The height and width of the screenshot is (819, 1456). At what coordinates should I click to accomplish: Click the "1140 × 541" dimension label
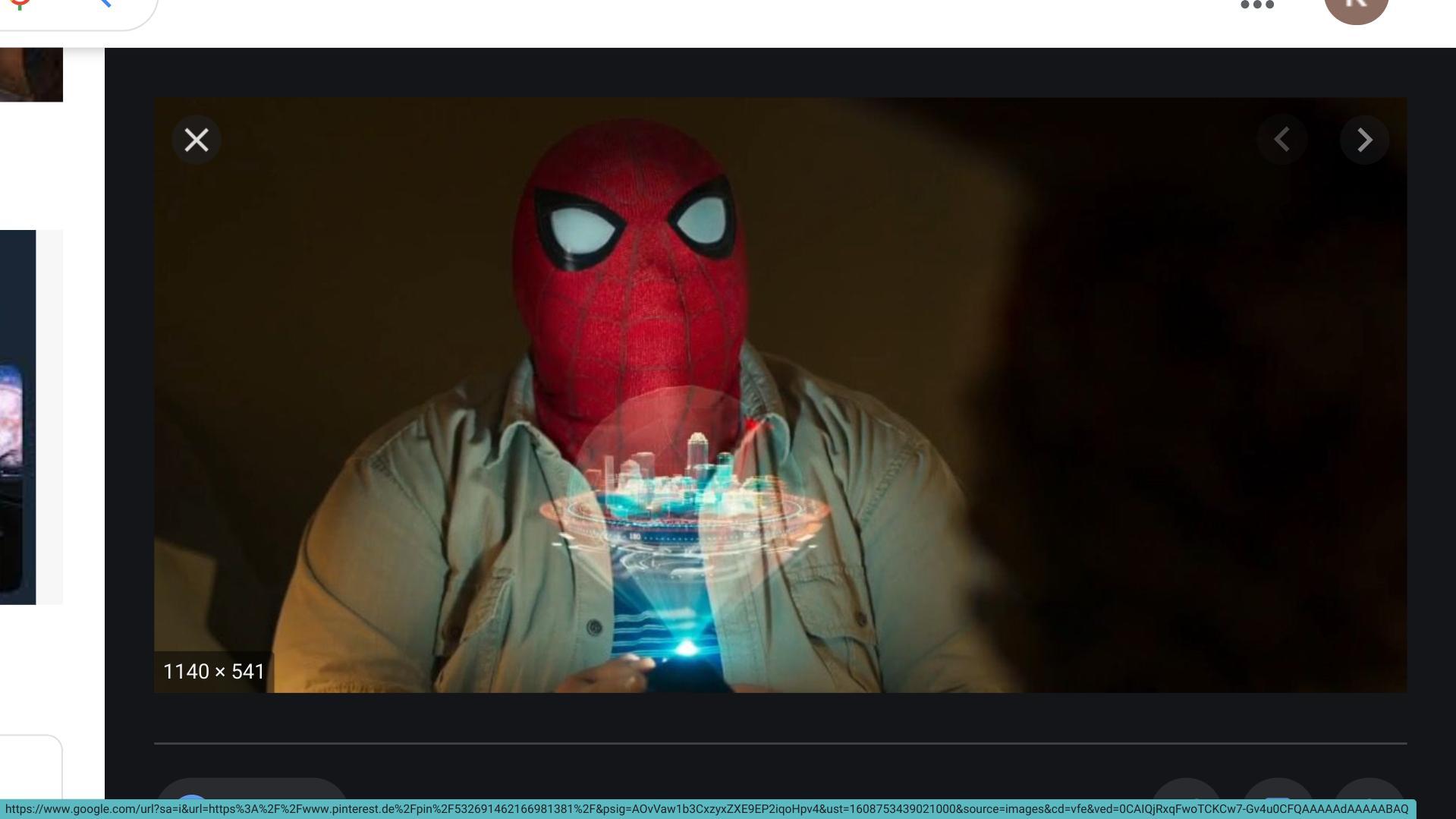pyautogui.click(x=214, y=672)
